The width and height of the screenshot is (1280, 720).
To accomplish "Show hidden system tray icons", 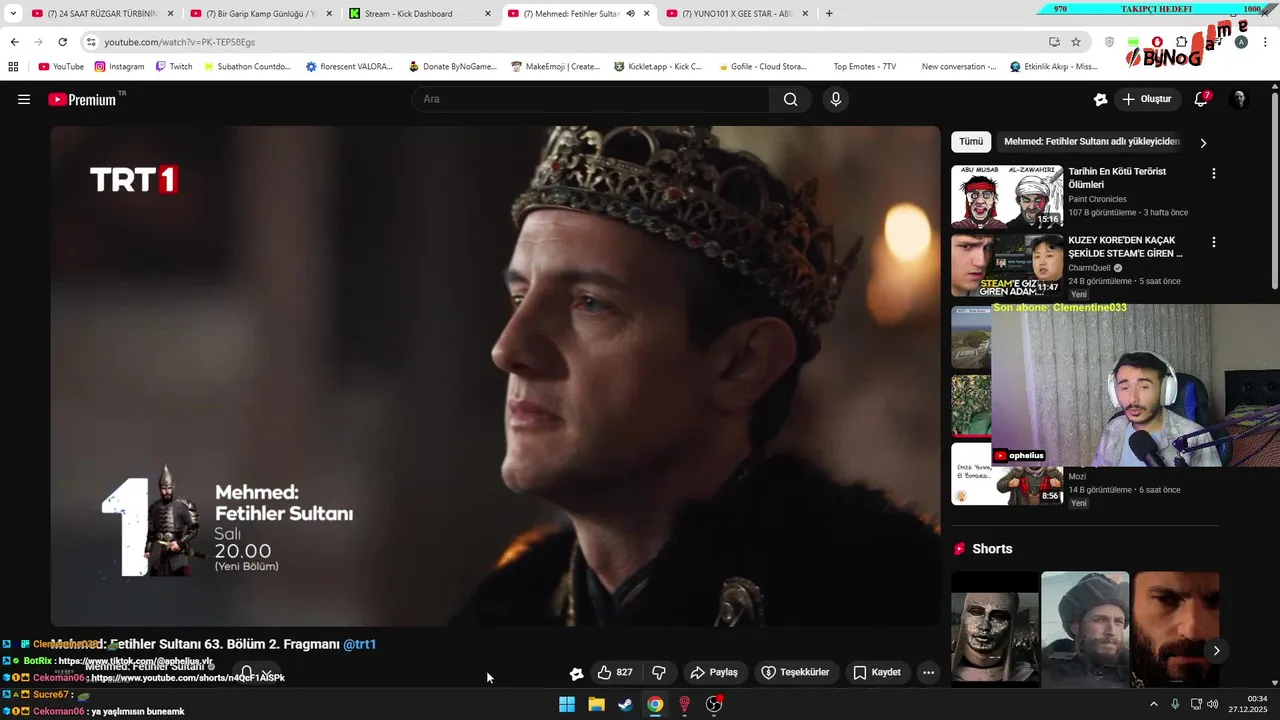I will point(1153,704).
